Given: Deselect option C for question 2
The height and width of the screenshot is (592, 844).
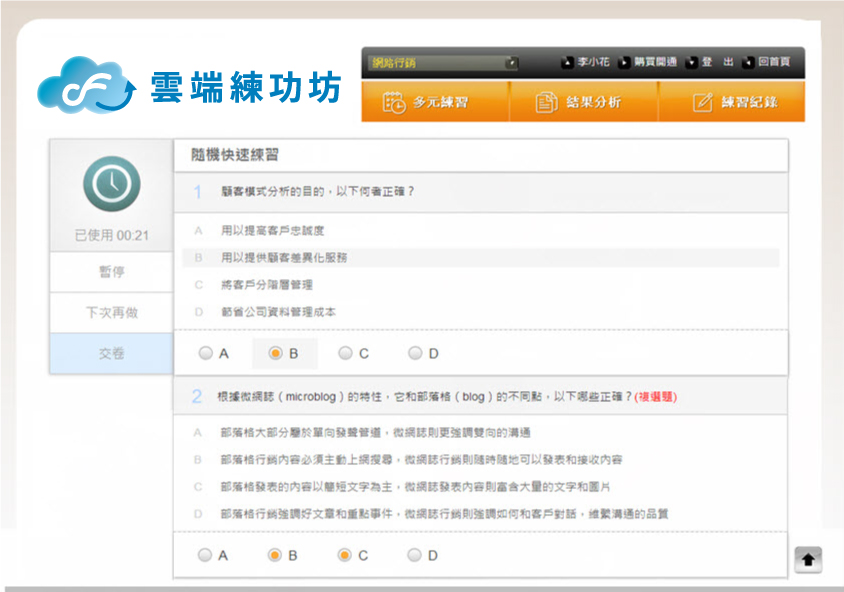Looking at the screenshot, I should [345, 555].
